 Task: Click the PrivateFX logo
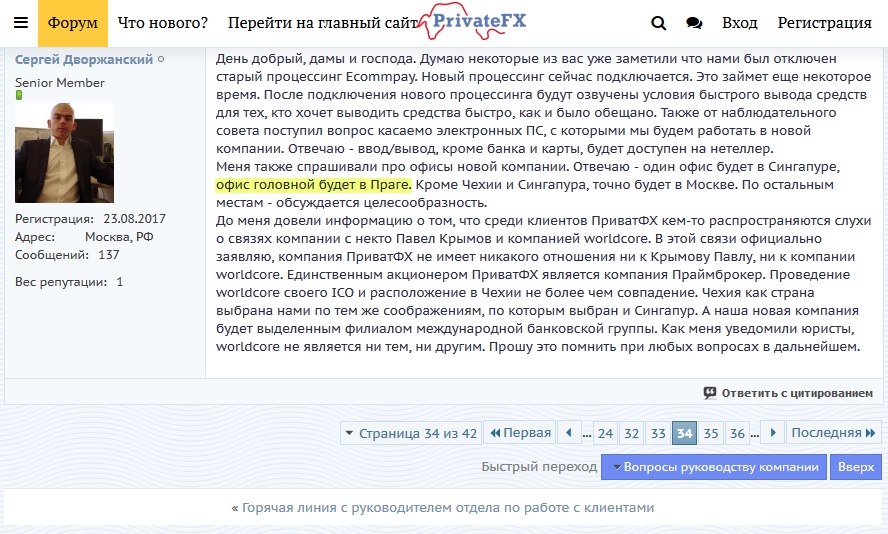[x=473, y=22]
